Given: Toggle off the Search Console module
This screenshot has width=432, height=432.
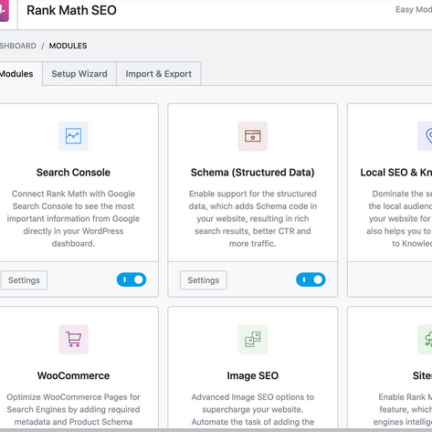Looking at the screenshot, I should pos(131,280).
